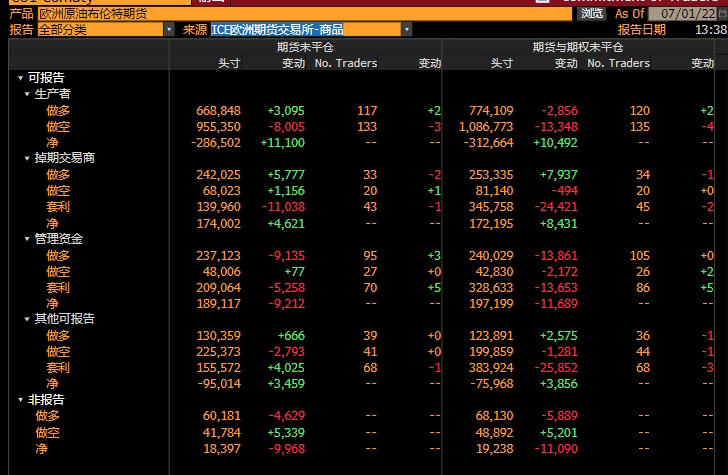Screen dimensions: 728x475
Task: Select the 做空 row under 非报告
Action: pyautogui.click(x=47, y=432)
